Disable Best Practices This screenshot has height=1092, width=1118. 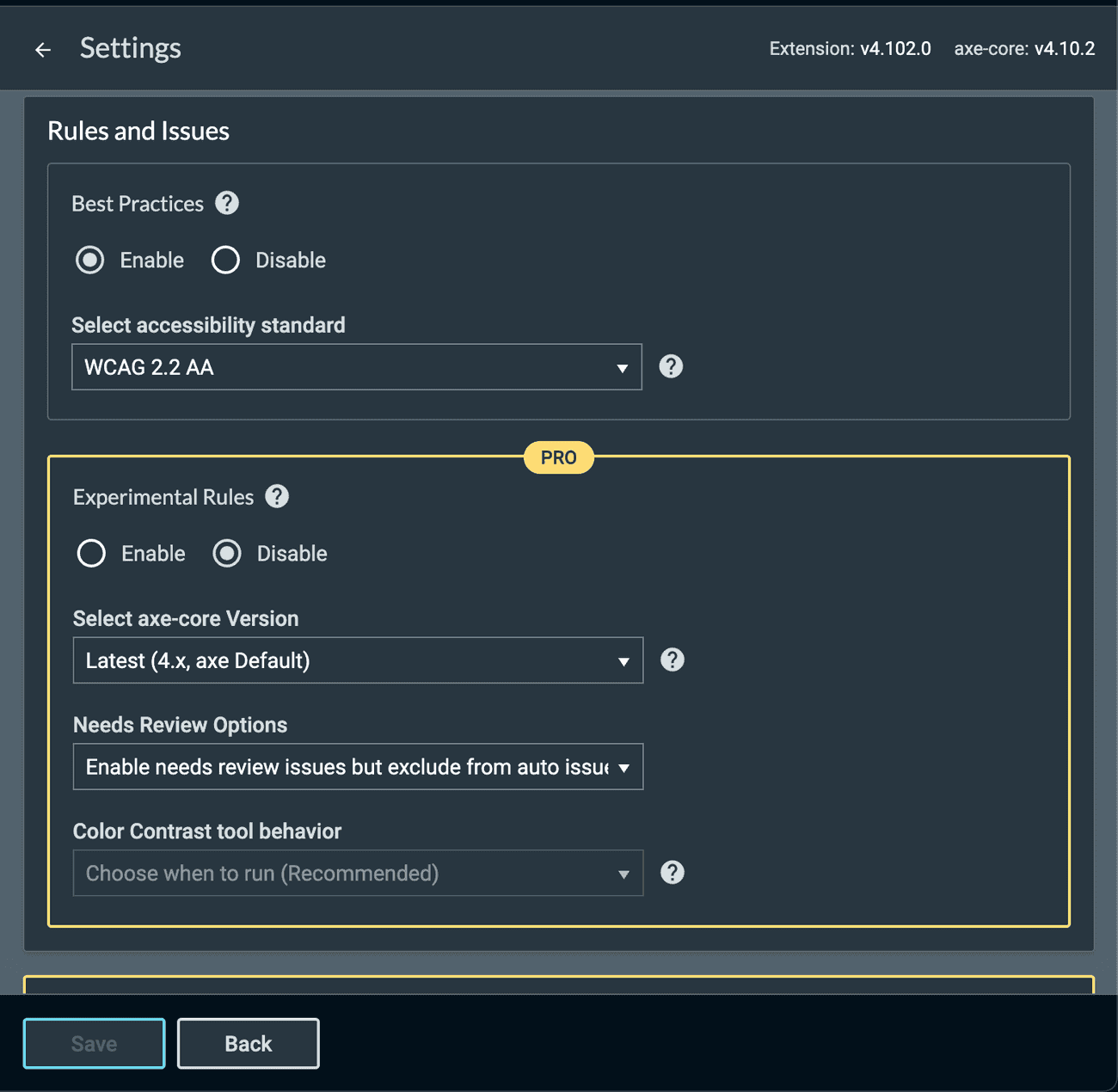pos(225,260)
